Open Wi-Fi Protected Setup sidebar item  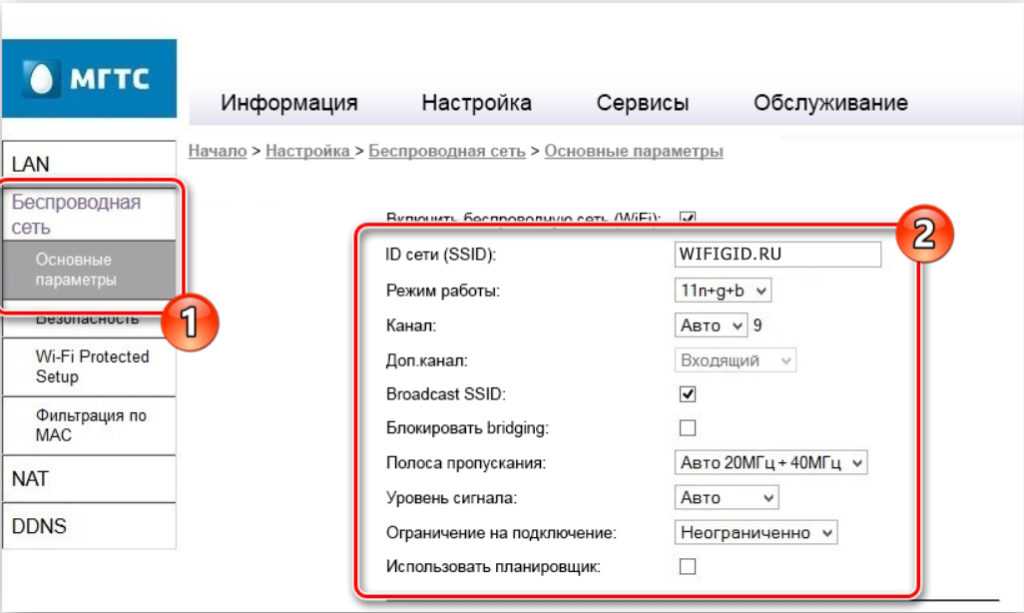click(x=91, y=367)
